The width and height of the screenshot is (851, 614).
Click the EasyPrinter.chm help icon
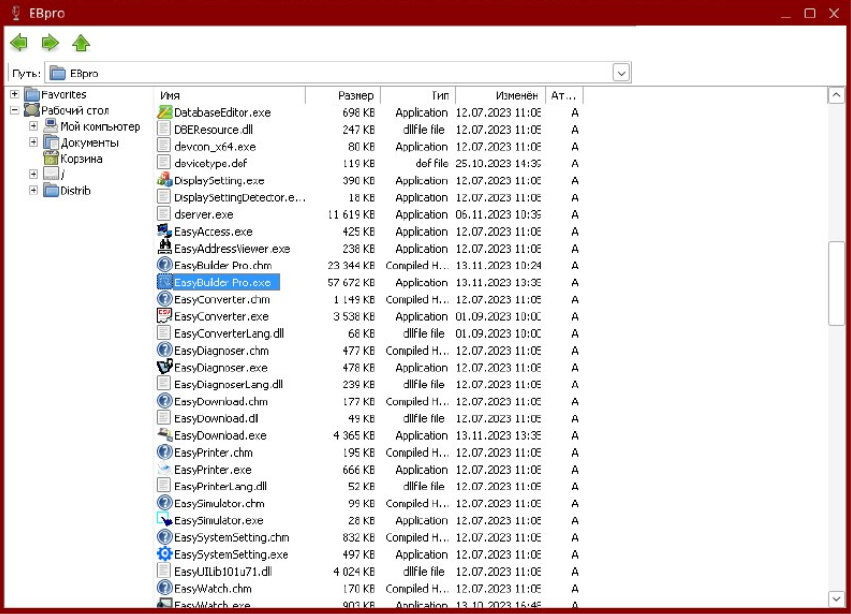(x=164, y=452)
